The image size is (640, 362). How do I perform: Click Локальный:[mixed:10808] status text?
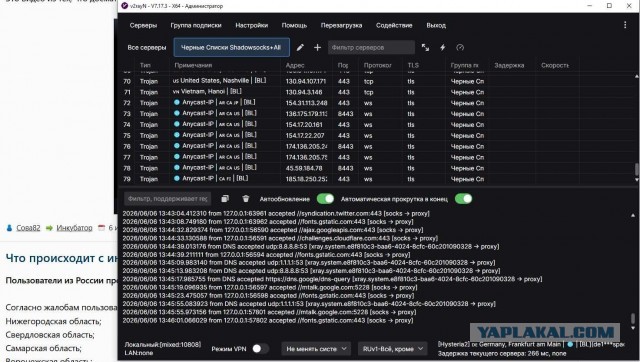pyautogui.click(x=163, y=345)
